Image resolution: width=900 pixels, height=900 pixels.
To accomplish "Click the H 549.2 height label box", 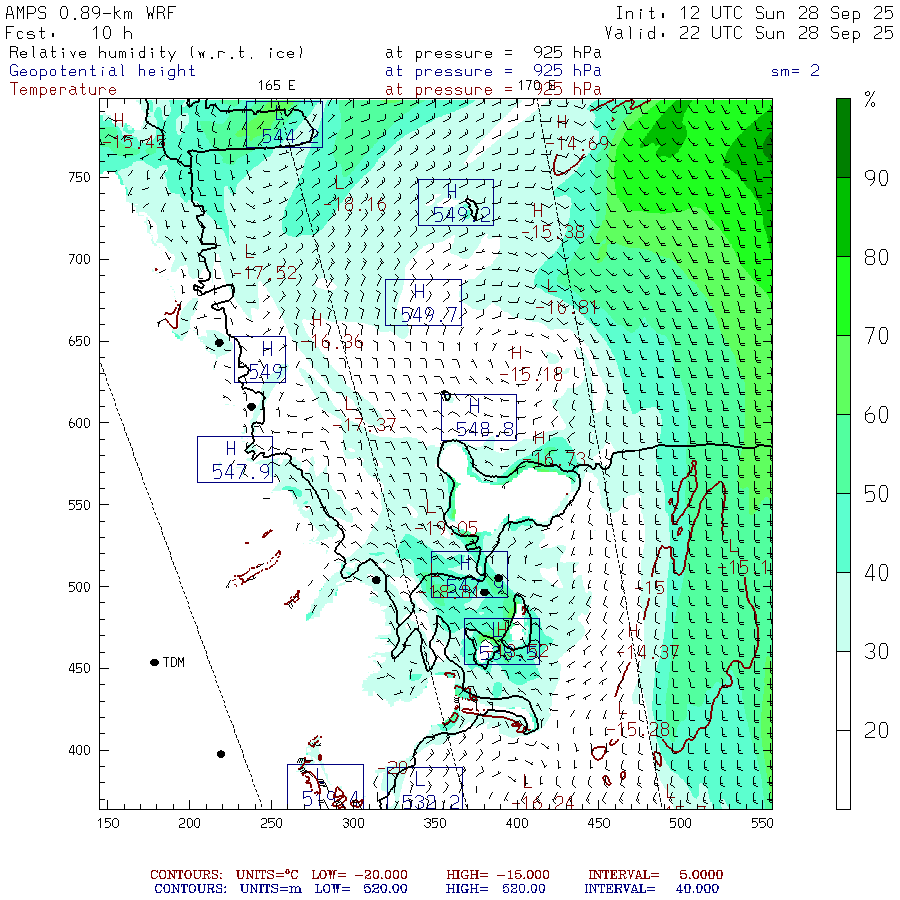I will coord(455,202).
